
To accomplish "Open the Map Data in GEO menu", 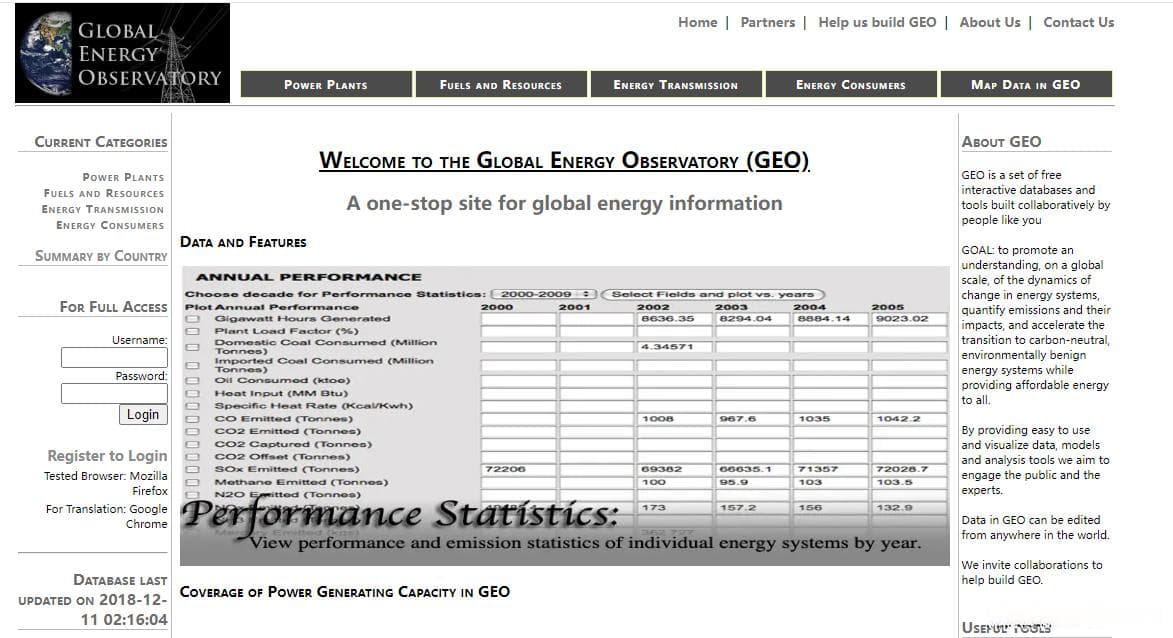I will click(x=1026, y=85).
